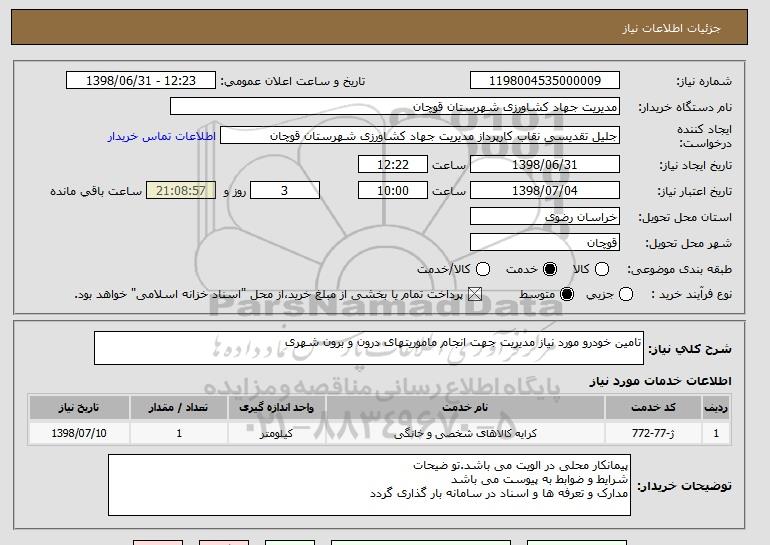Click the need date cell 1398/07/10
This screenshot has width=770, height=545.
click(79, 433)
